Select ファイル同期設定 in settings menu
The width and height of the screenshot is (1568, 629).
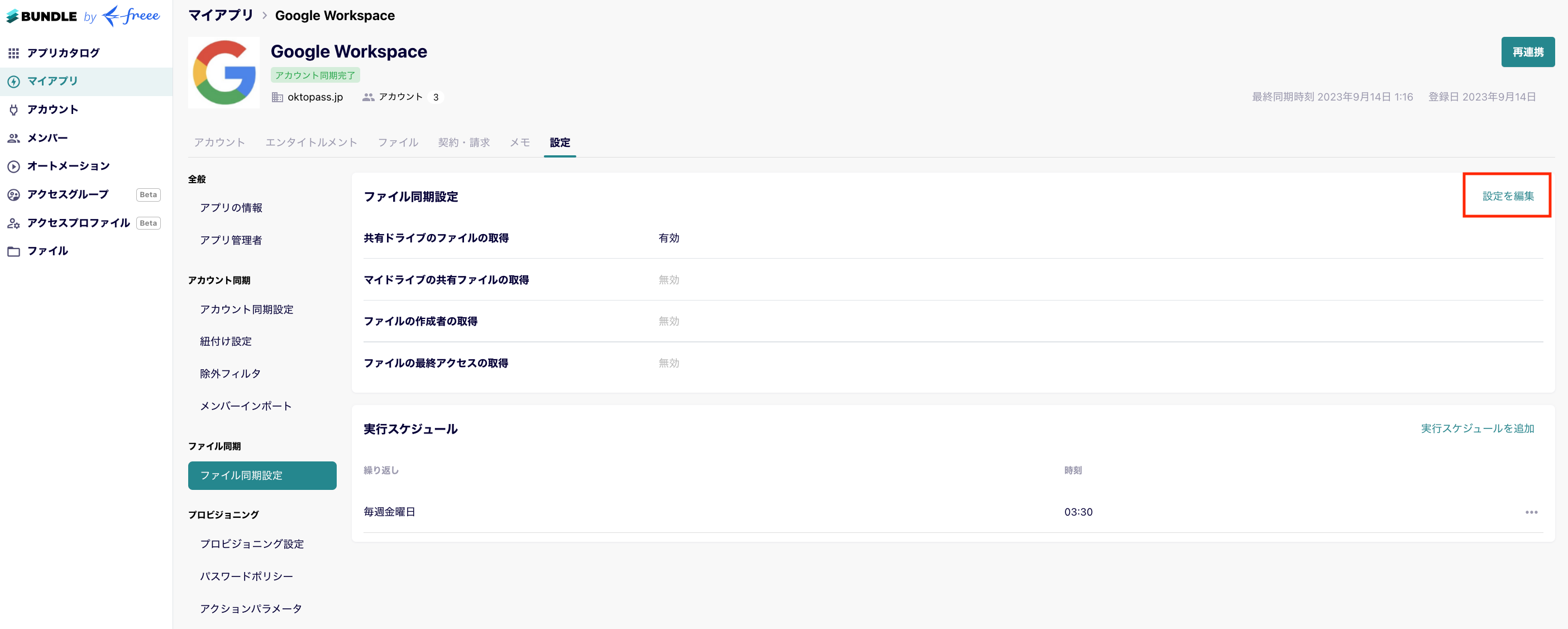click(x=262, y=475)
